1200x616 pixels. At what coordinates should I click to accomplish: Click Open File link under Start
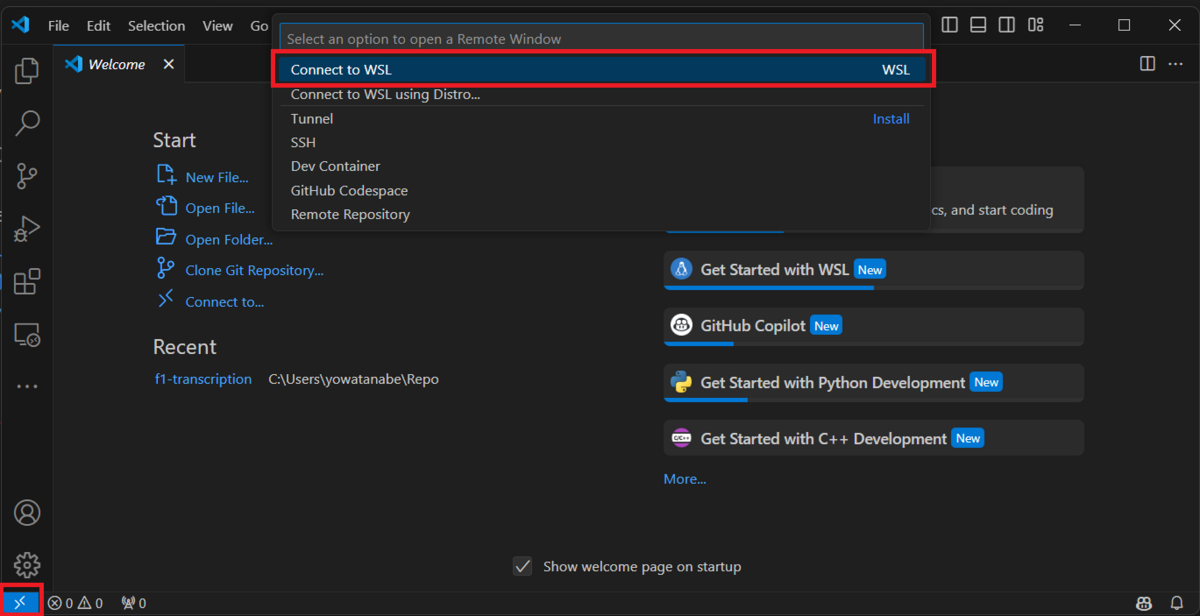(x=206, y=207)
